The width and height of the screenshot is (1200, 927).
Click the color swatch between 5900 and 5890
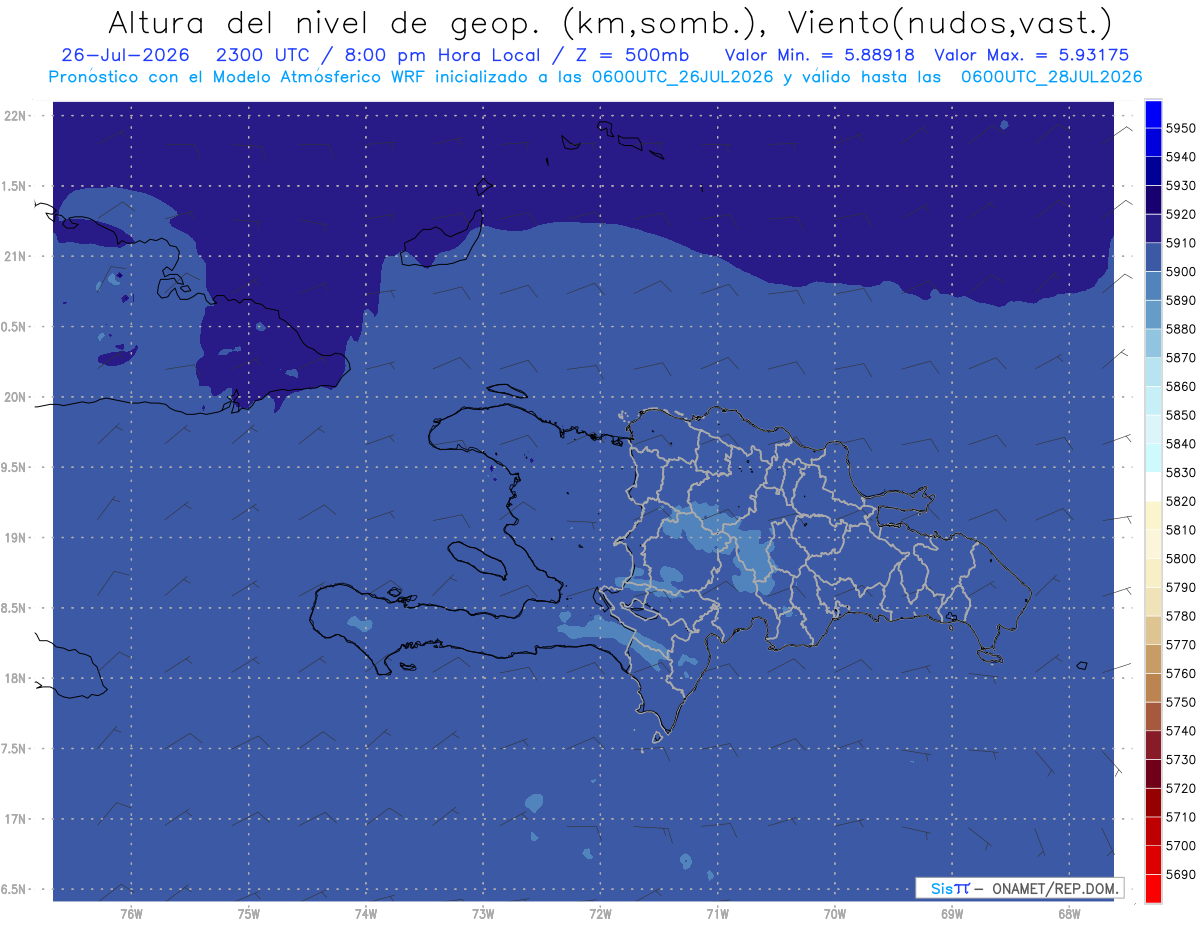[1153, 286]
